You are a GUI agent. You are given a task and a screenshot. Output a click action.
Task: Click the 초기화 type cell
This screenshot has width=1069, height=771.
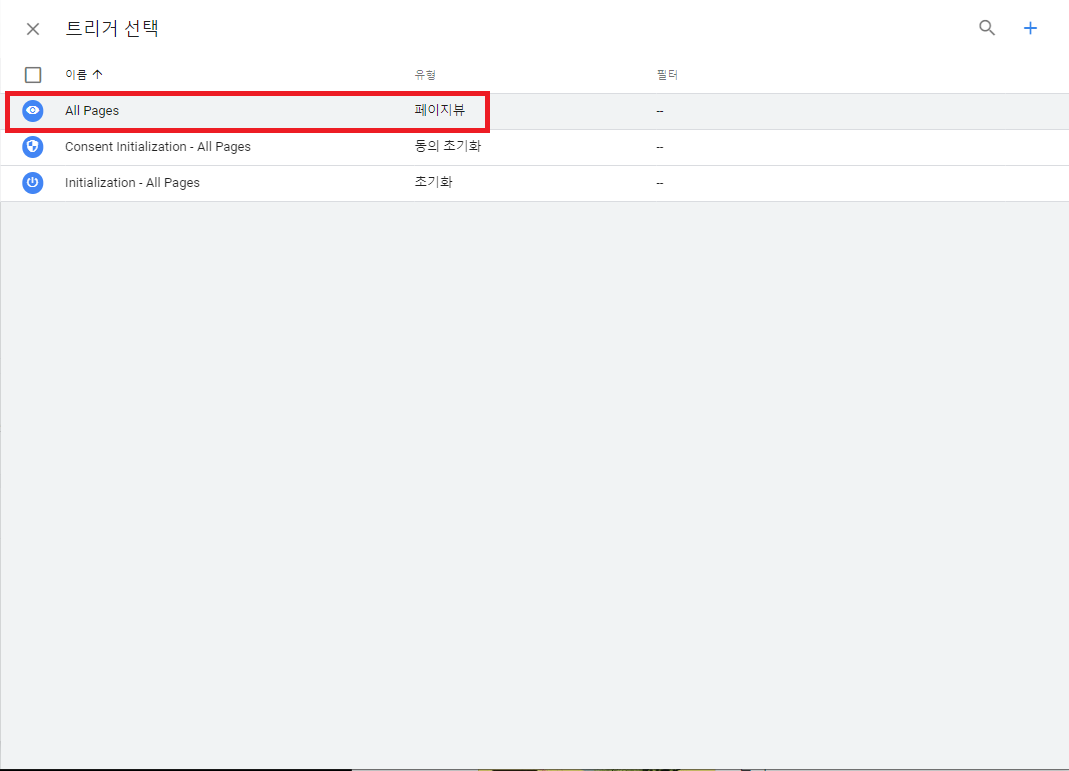coord(434,182)
